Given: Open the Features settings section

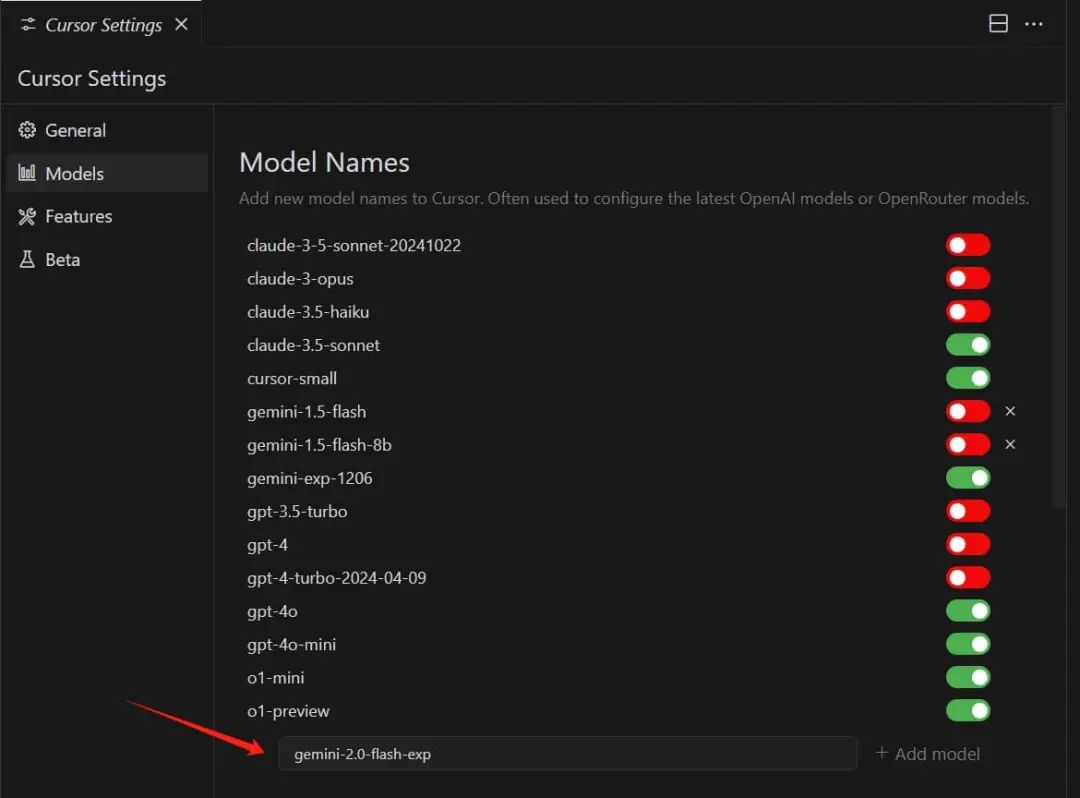Looking at the screenshot, I should coord(78,216).
